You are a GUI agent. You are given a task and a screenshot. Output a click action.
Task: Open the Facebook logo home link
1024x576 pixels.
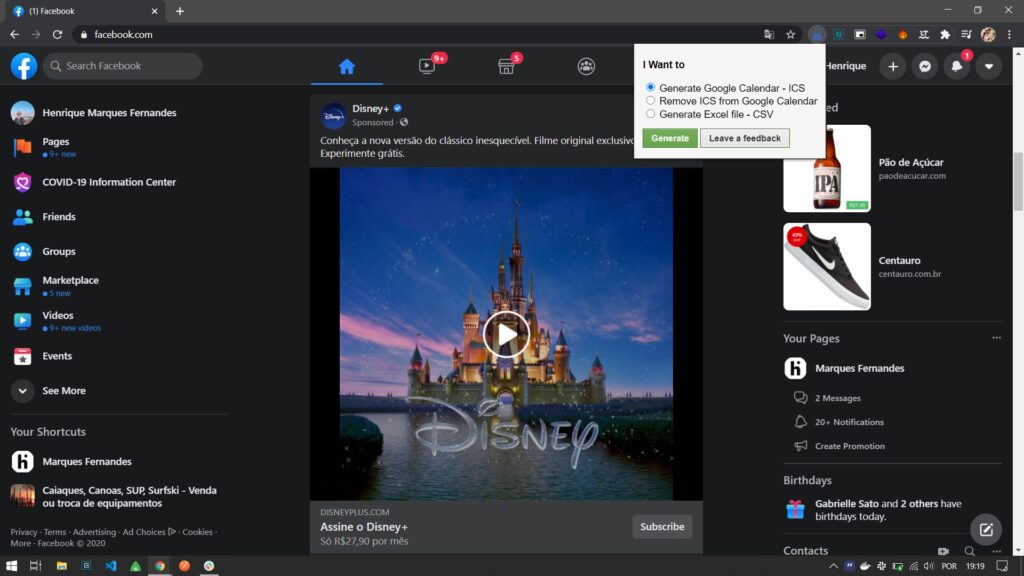point(24,66)
